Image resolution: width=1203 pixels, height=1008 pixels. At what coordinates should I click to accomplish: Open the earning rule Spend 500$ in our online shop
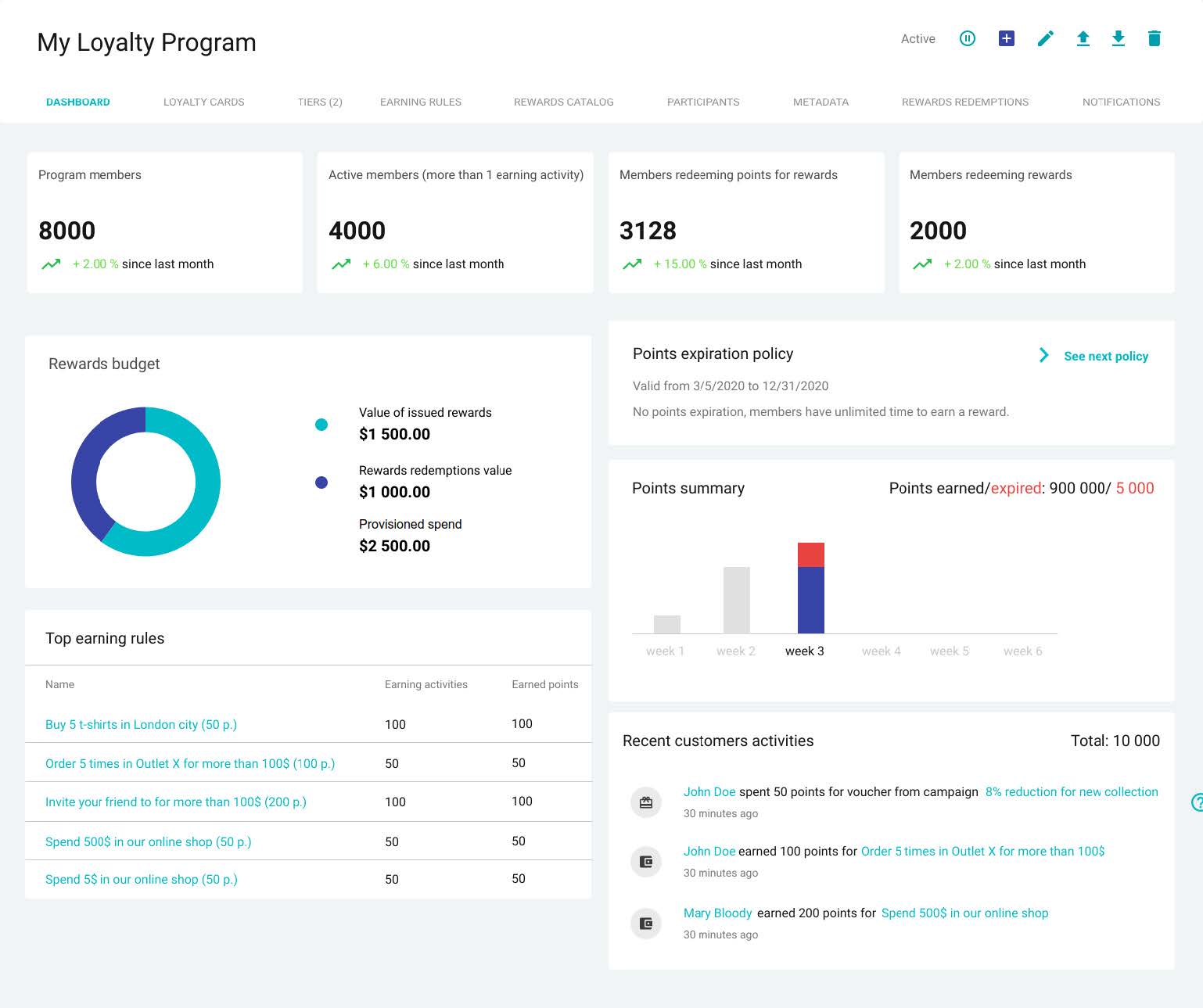pos(148,841)
